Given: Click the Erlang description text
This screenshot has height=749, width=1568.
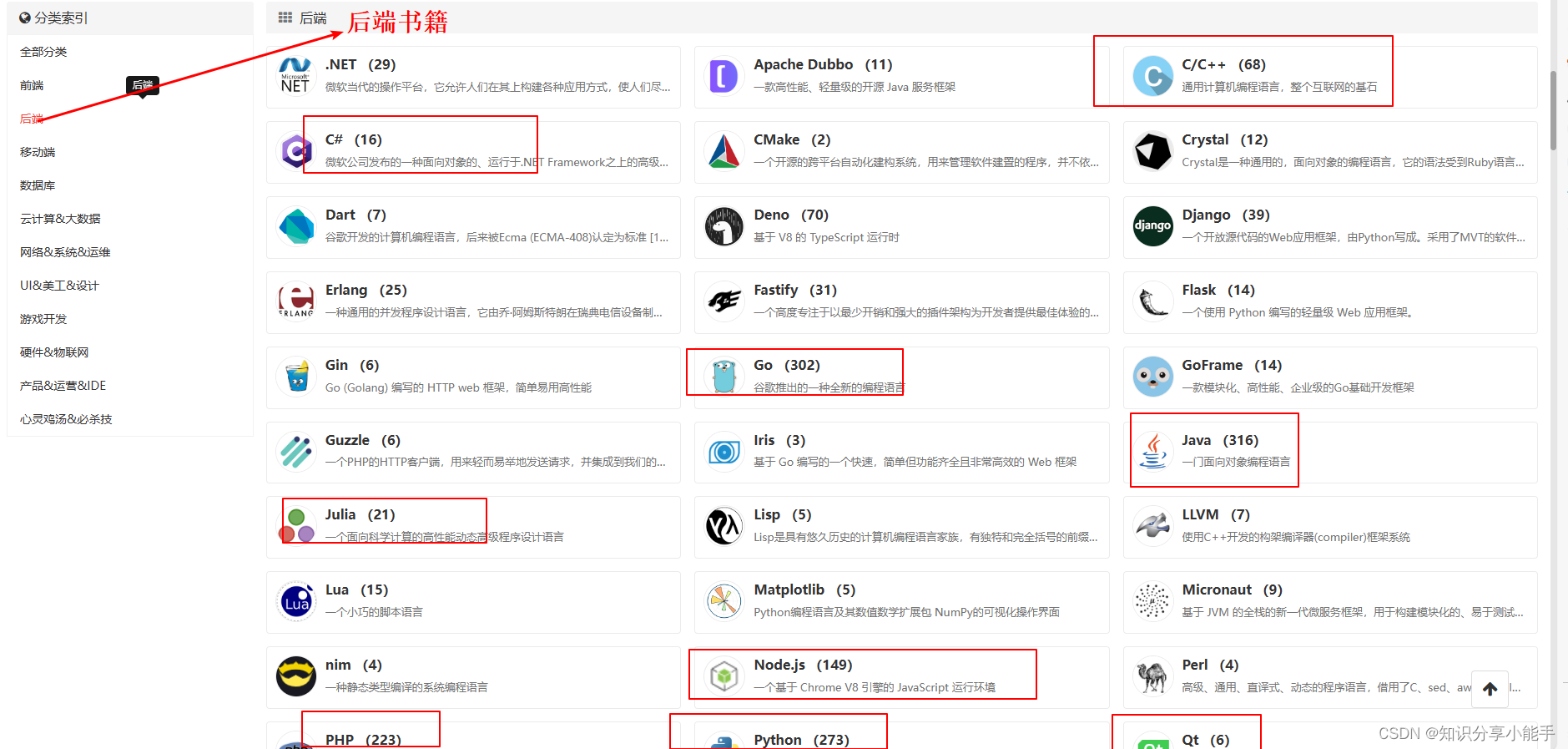Looking at the screenshot, I should [x=493, y=312].
